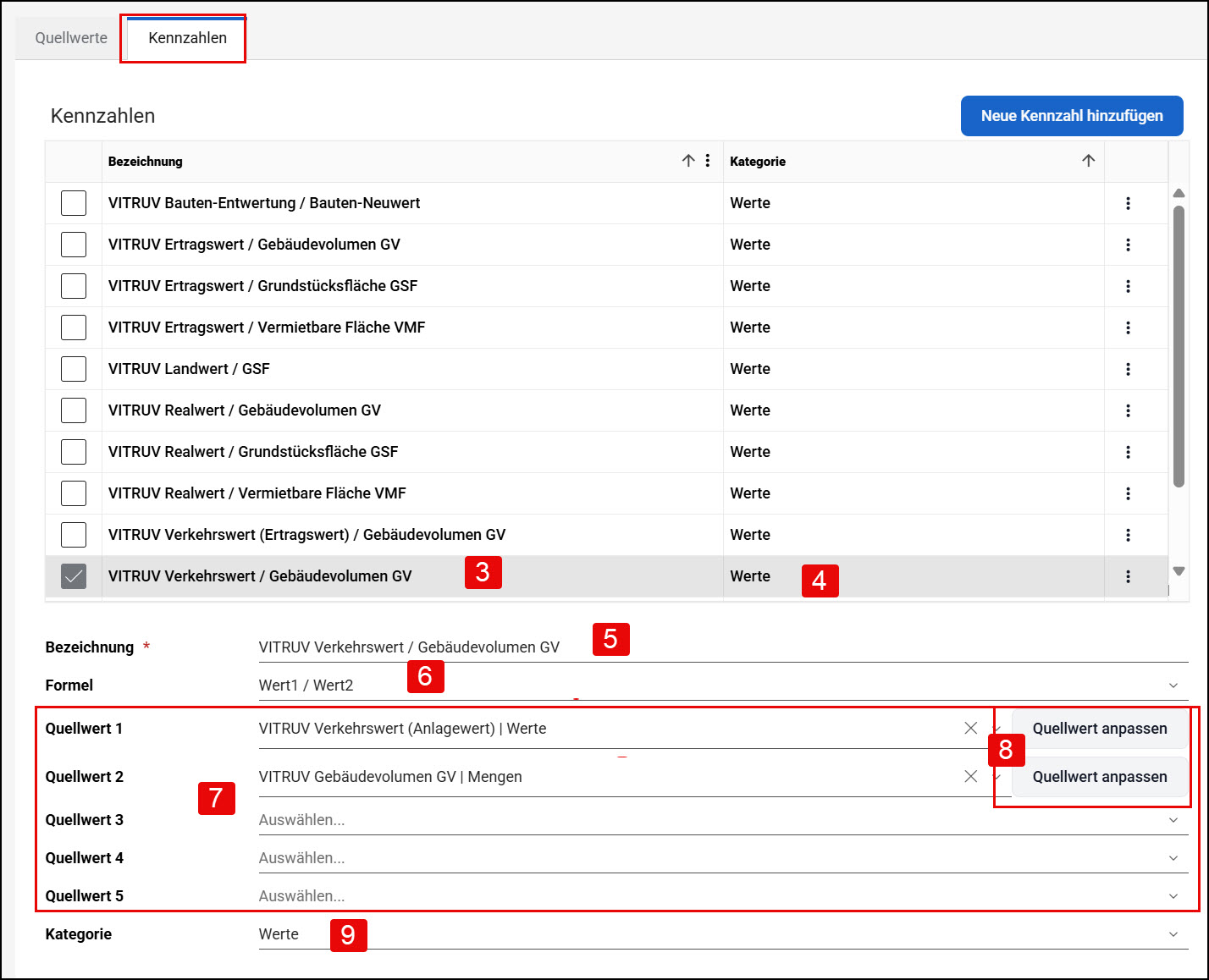Select the Kennzahlen tab
This screenshot has height=980, width=1209.
[187, 38]
